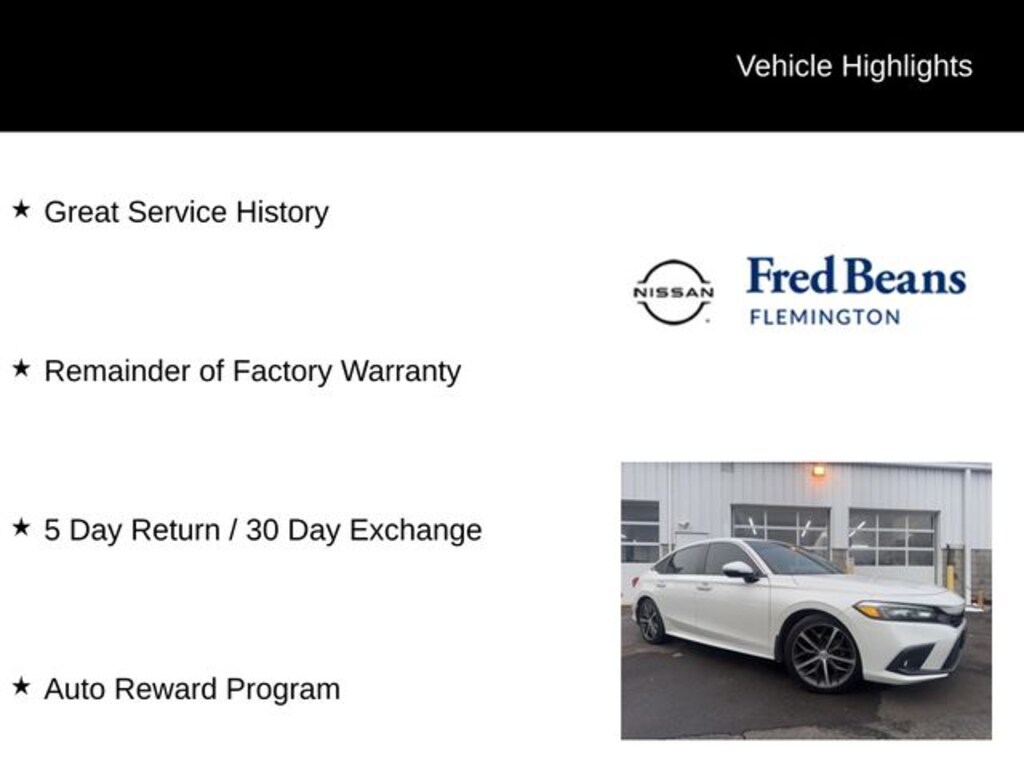
Task: Click the Vehicle Highlights header title
Action: pos(854,66)
